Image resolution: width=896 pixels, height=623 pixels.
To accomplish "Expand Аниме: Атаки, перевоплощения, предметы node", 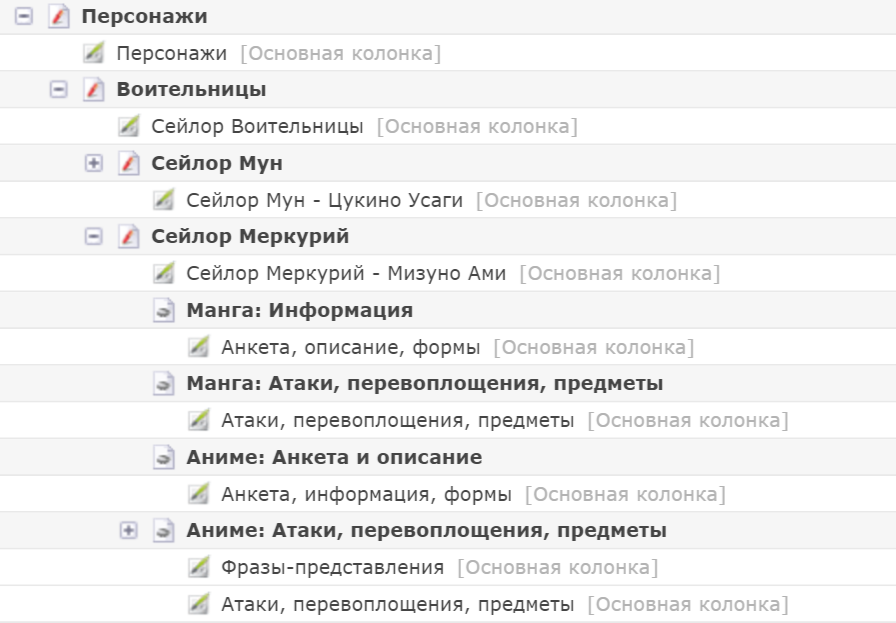I will pyautogui.click(x=128, y=530).
